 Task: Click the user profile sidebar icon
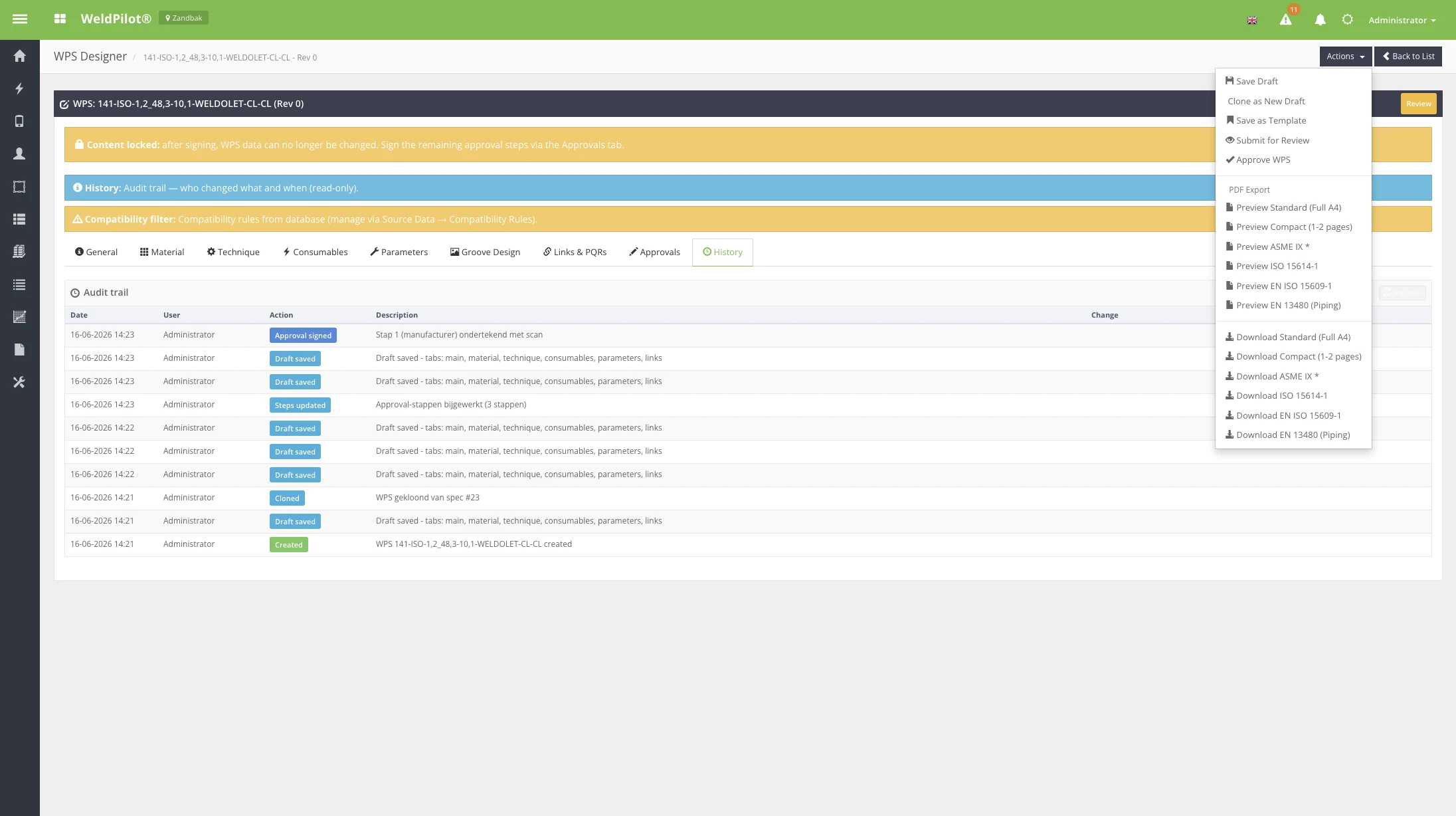19,153
